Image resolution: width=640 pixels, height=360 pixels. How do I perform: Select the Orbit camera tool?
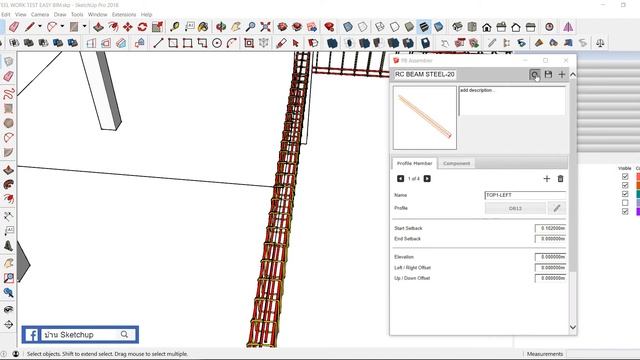tap(221, 27)
